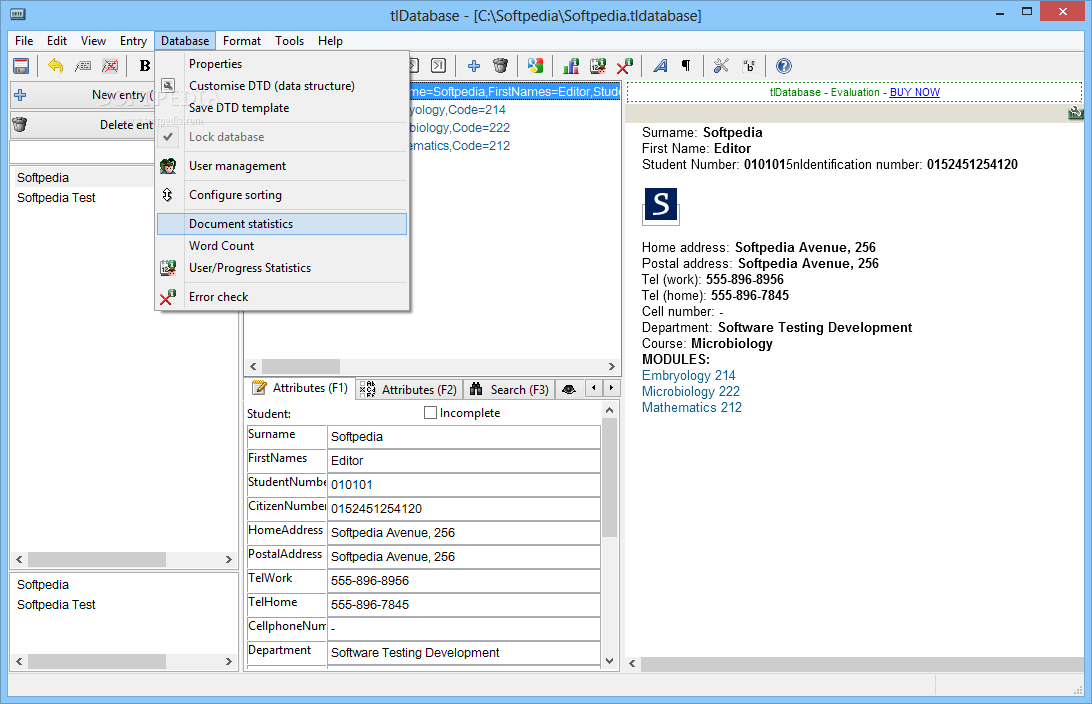Choose Configure sorting menu entry
Viewport: 1092px width, 704px height.
click(x=235, y=195)
